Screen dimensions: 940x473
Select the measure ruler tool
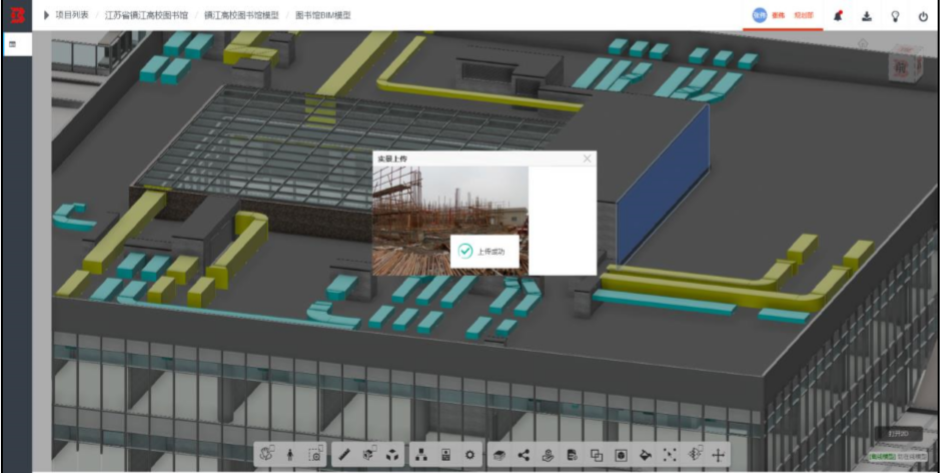point(344,455)
